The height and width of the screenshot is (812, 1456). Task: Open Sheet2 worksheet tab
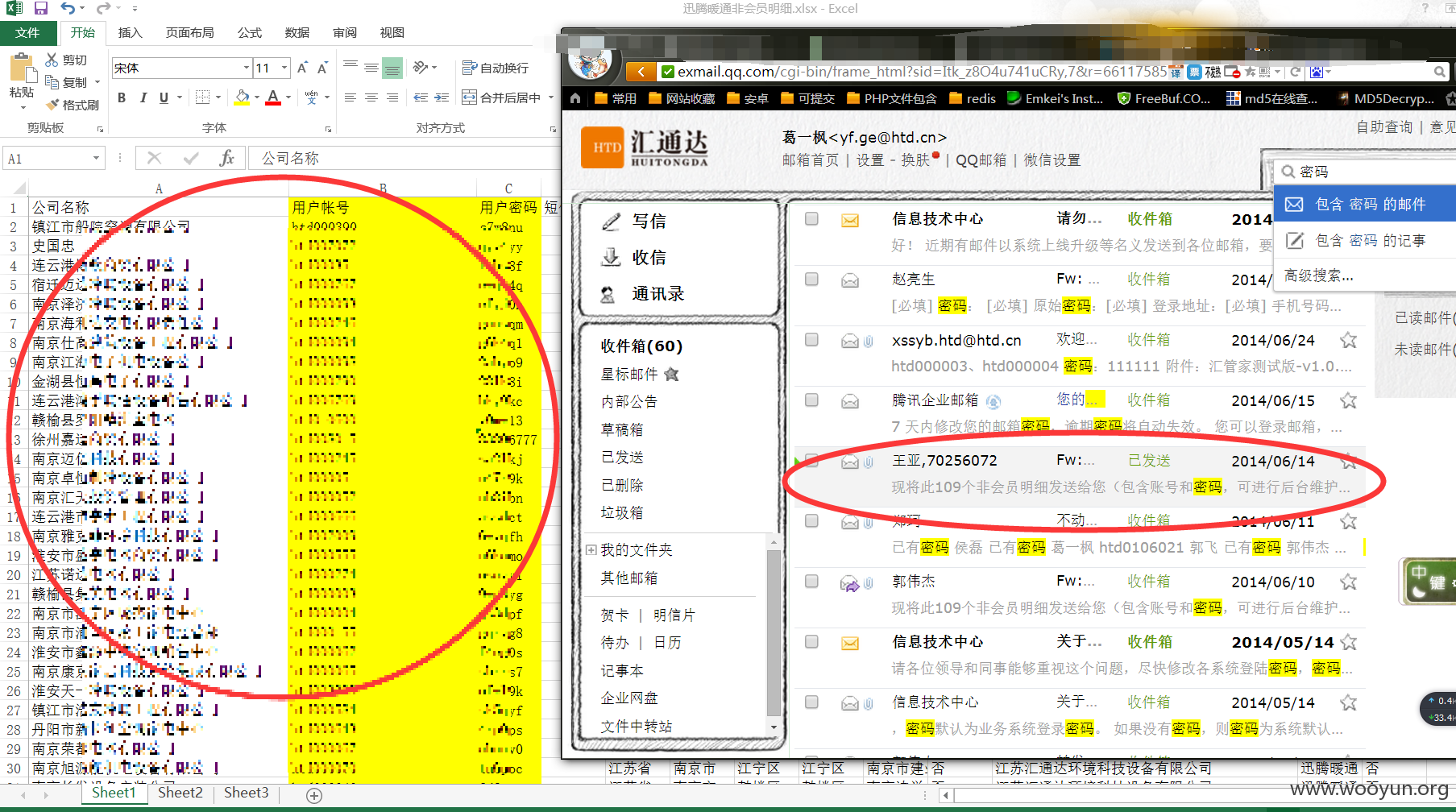[x=180, y=793]
